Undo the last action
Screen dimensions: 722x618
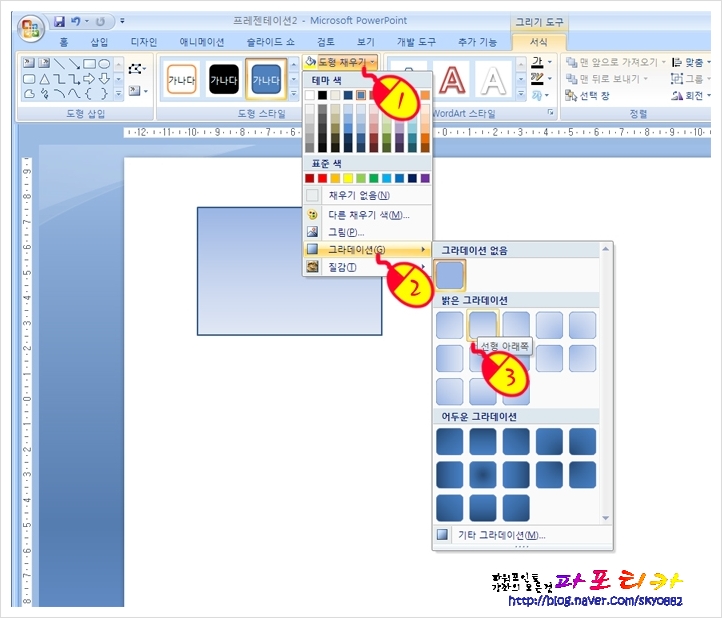76,21
